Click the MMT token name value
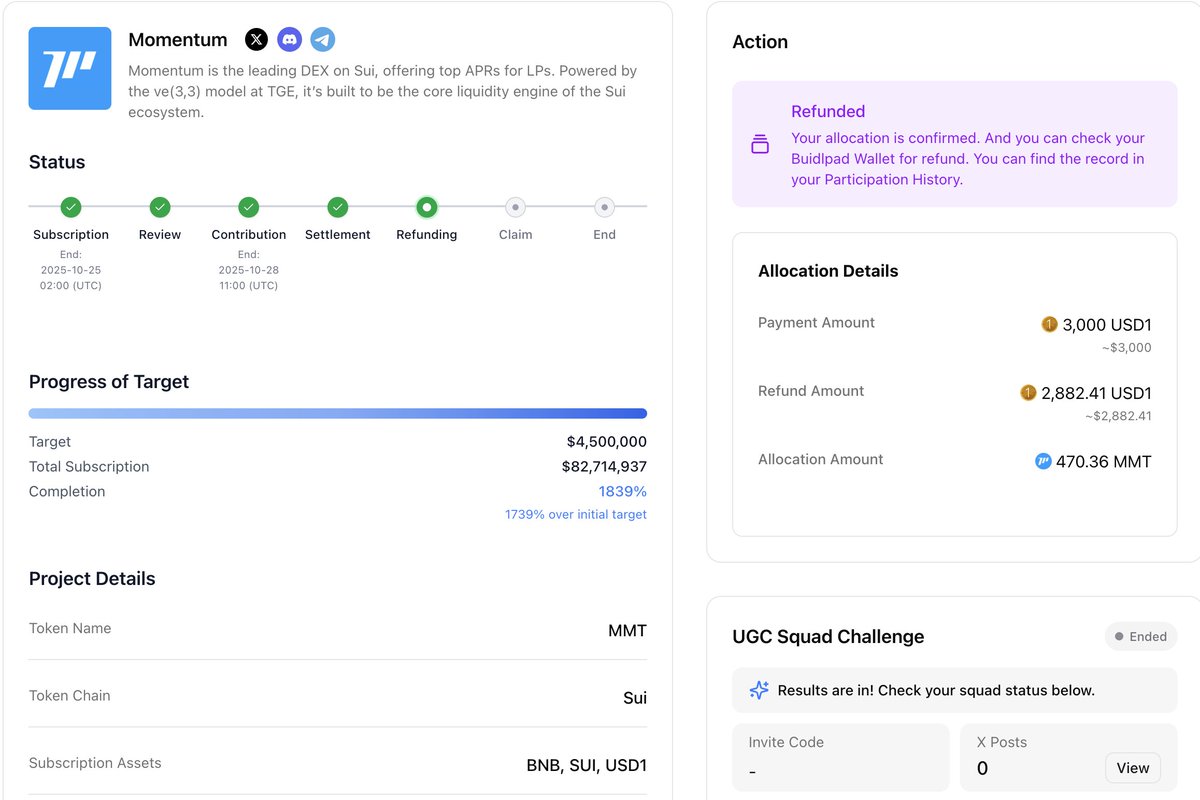This screenshot has width=1200, height=800. [x=628, y=630]
